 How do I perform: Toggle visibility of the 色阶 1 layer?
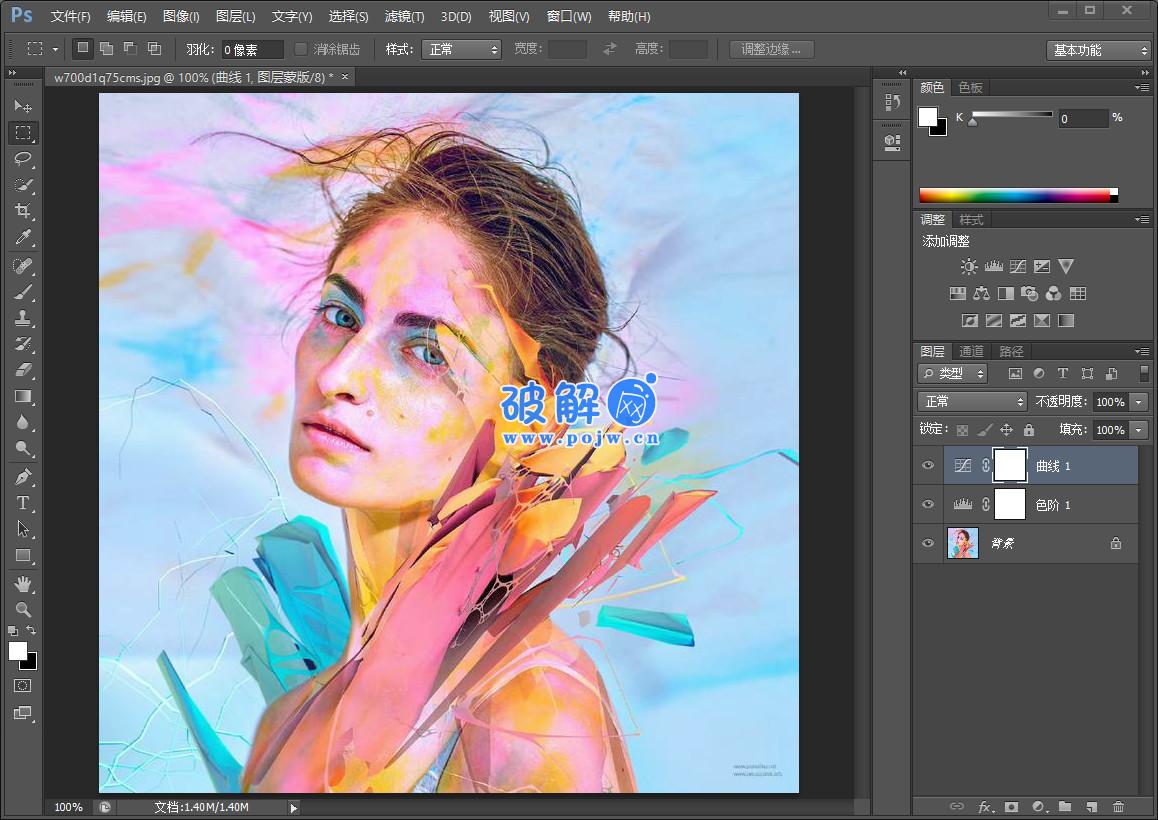pyautogui.click(x=928, y=504)
